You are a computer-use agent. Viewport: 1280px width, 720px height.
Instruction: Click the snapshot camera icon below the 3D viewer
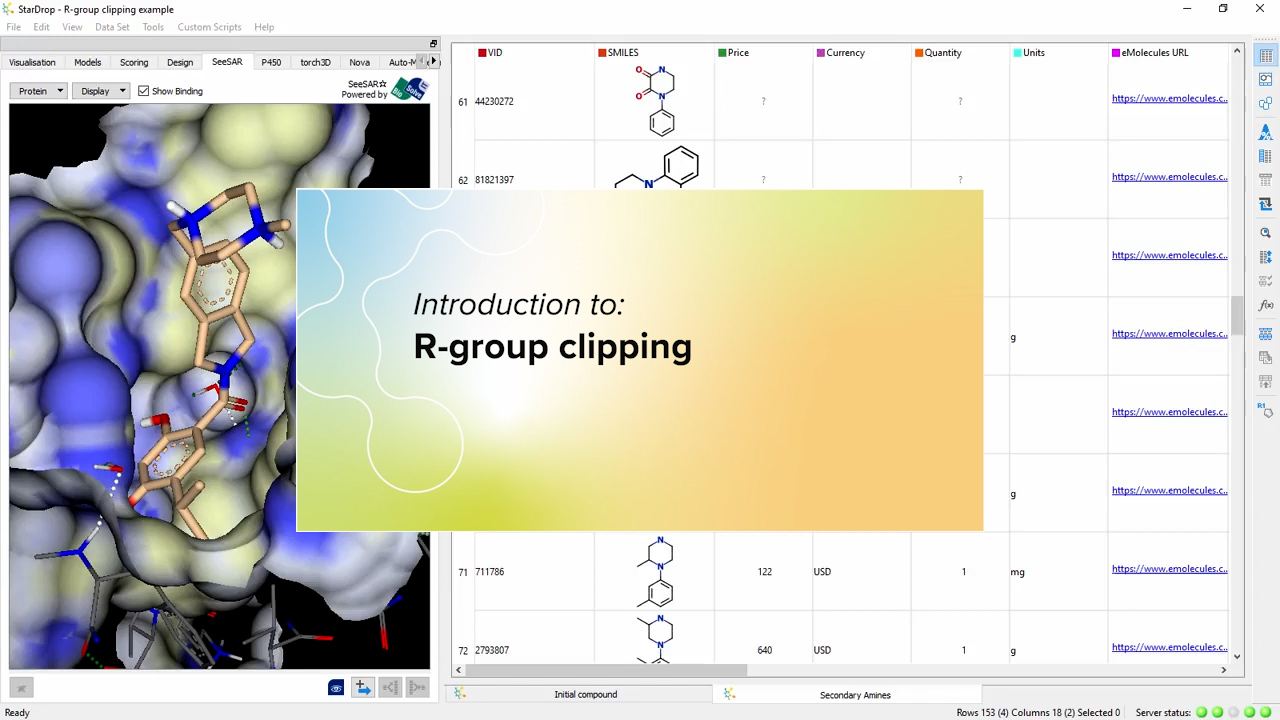point(335,688)
